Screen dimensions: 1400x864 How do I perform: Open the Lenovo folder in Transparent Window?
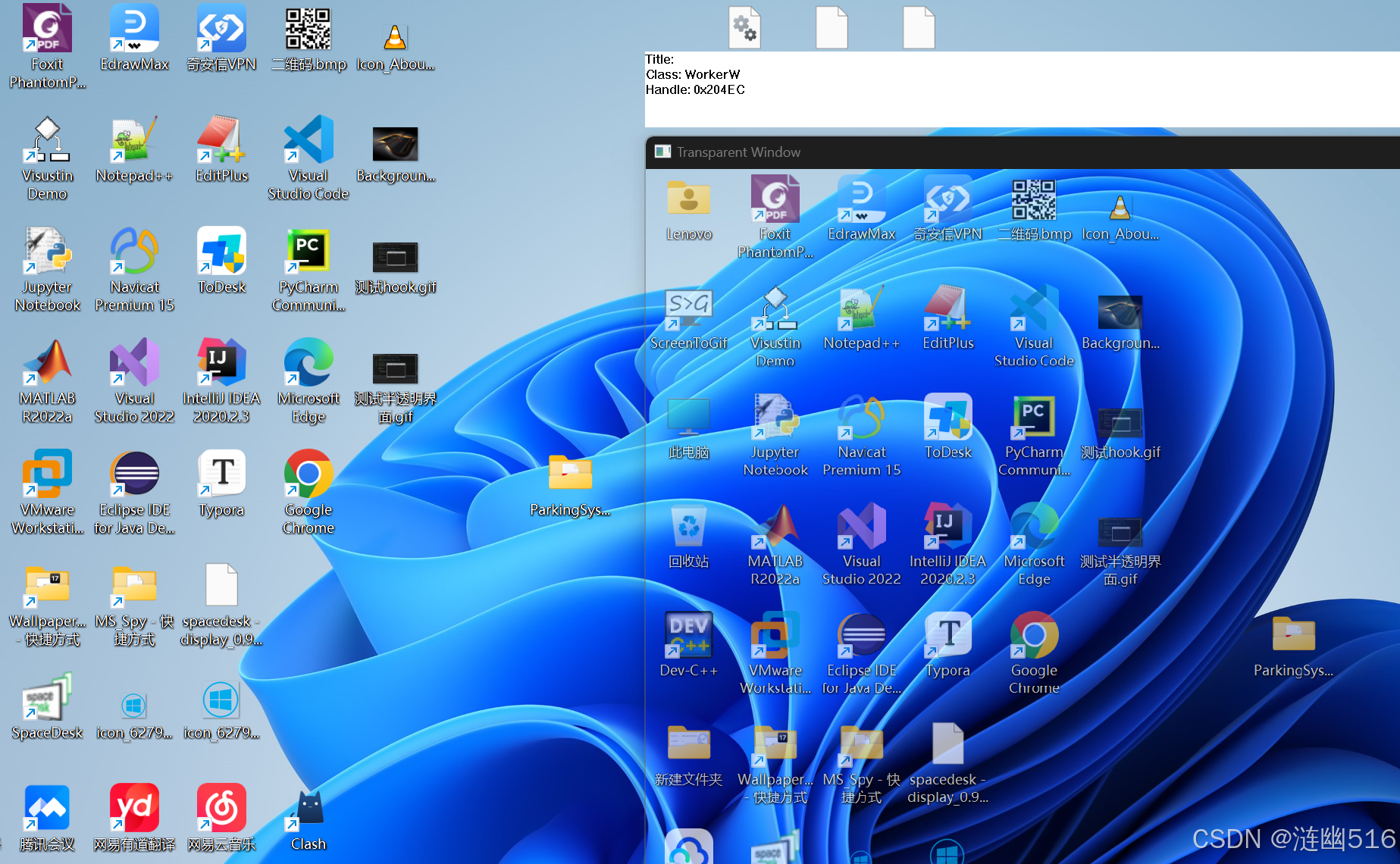tap(688, 211)
